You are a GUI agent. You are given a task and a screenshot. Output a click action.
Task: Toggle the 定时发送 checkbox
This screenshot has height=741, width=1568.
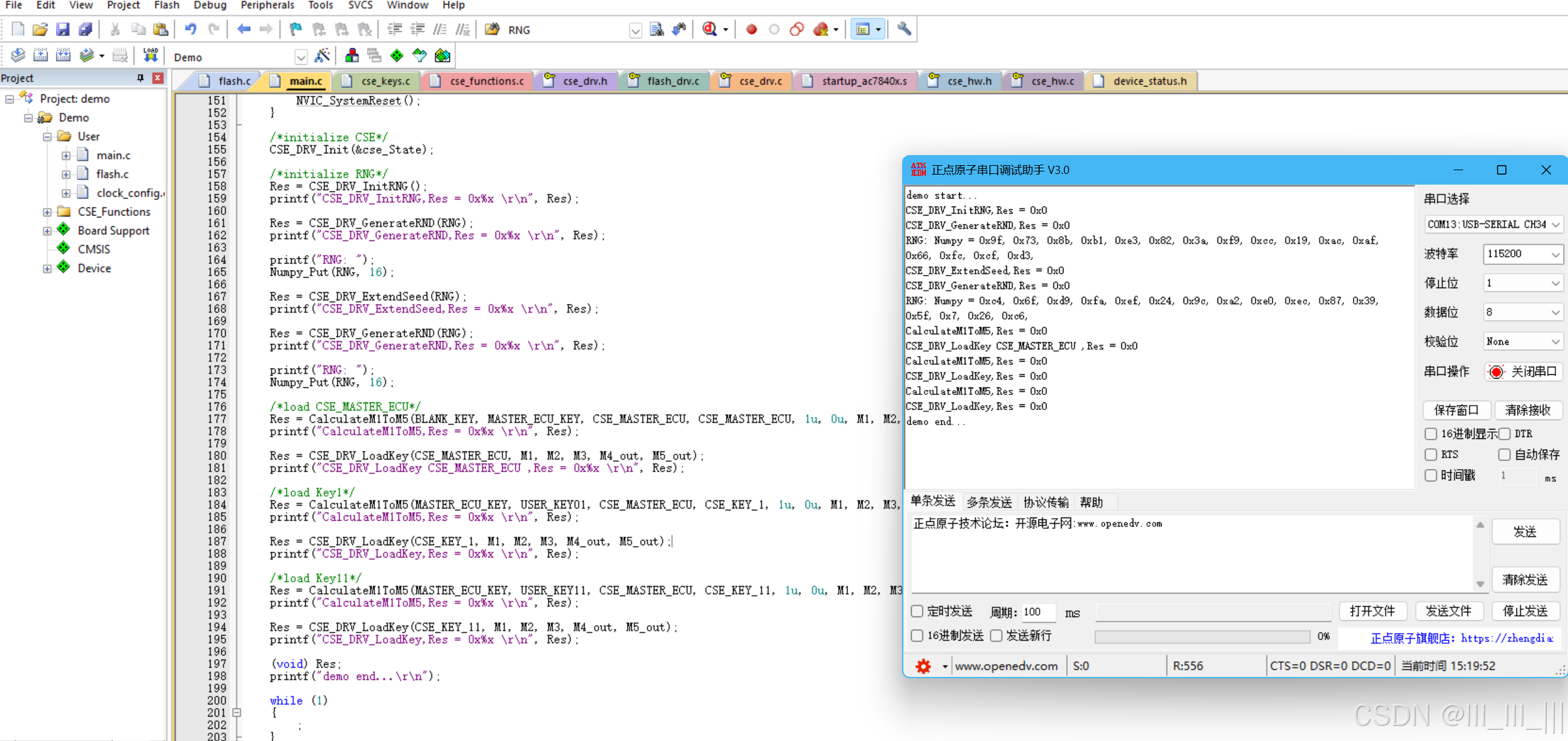pyautogui.click(x=917, y=611)
